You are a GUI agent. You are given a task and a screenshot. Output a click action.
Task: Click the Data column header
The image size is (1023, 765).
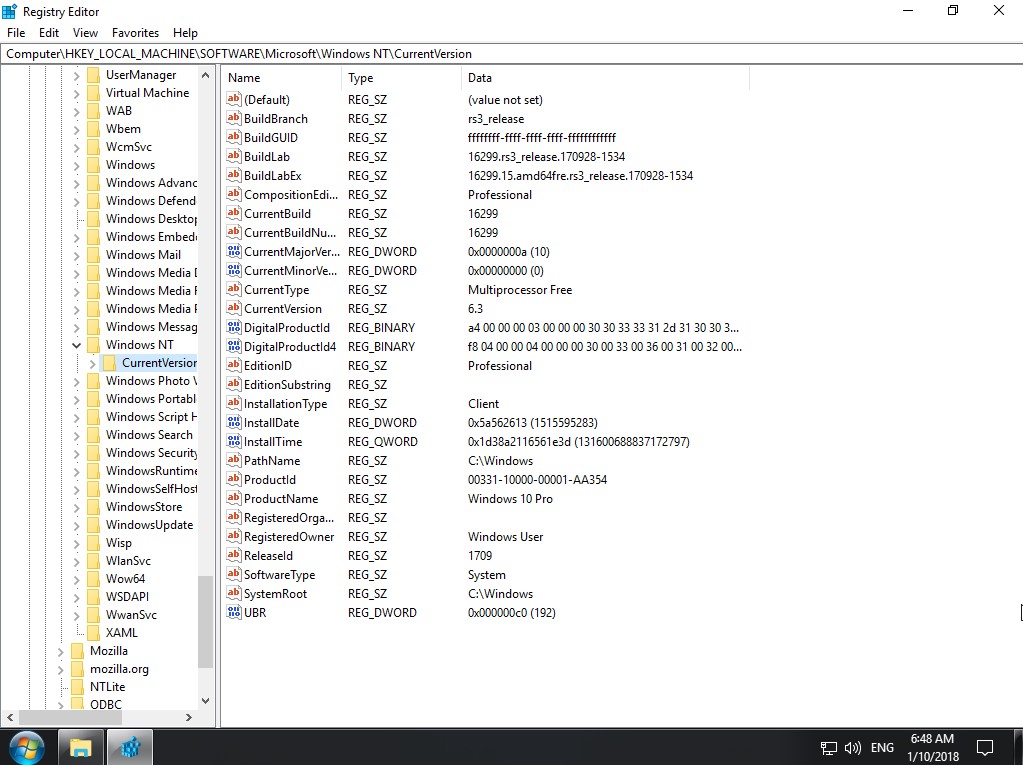[605, 78]
